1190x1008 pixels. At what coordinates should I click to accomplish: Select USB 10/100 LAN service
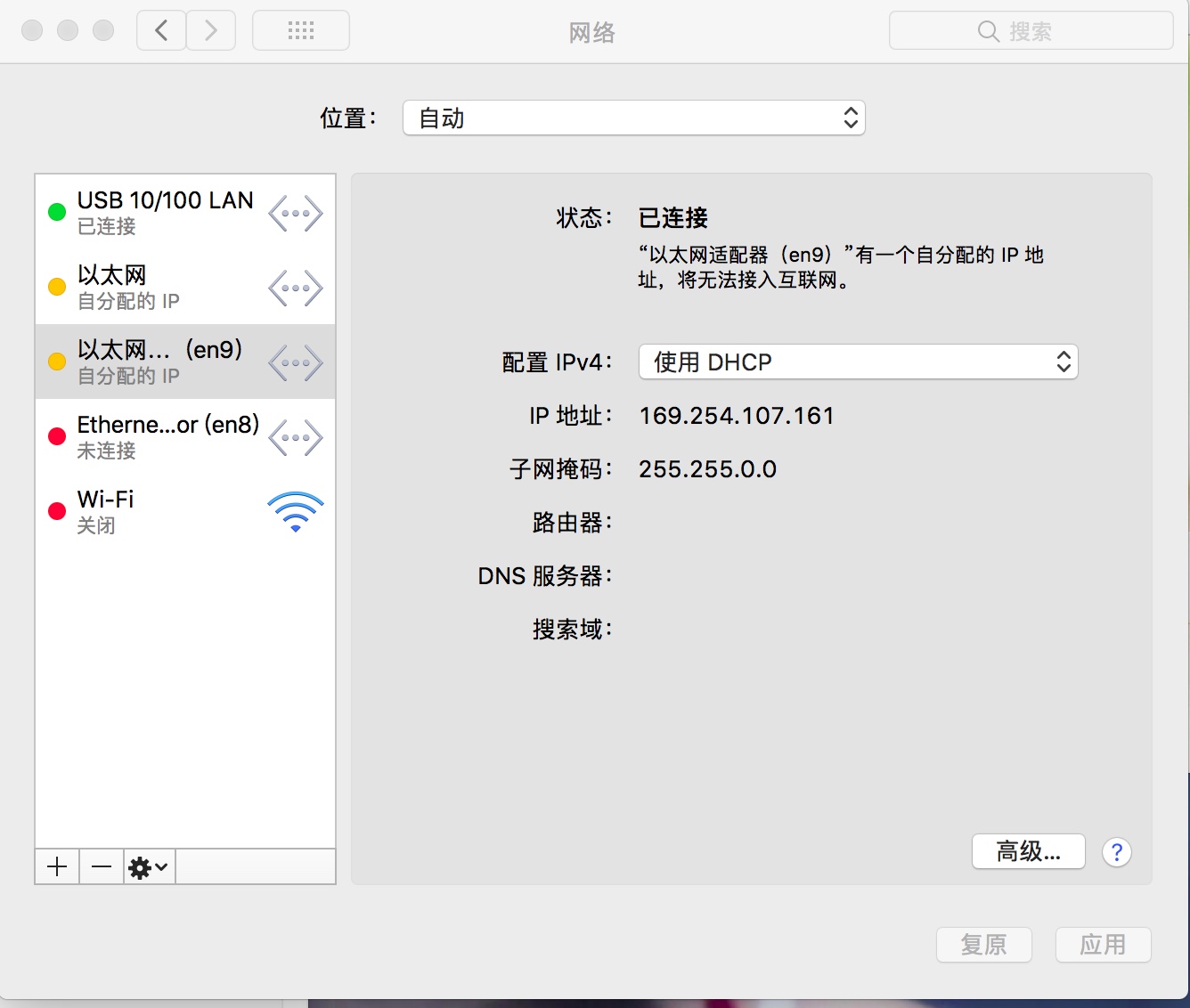(185, 212)
